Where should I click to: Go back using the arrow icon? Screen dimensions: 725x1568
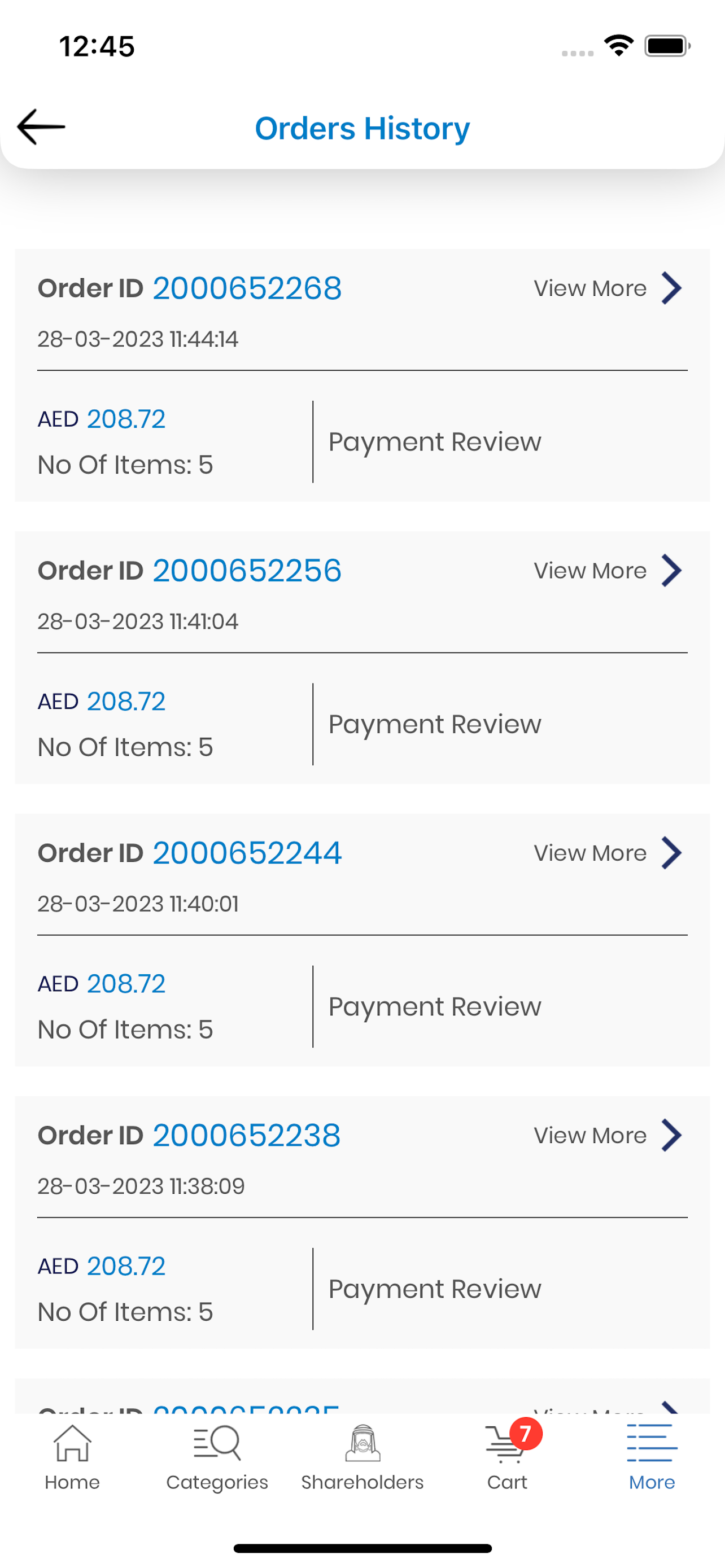pyautogui.click(x=41, y=127)
